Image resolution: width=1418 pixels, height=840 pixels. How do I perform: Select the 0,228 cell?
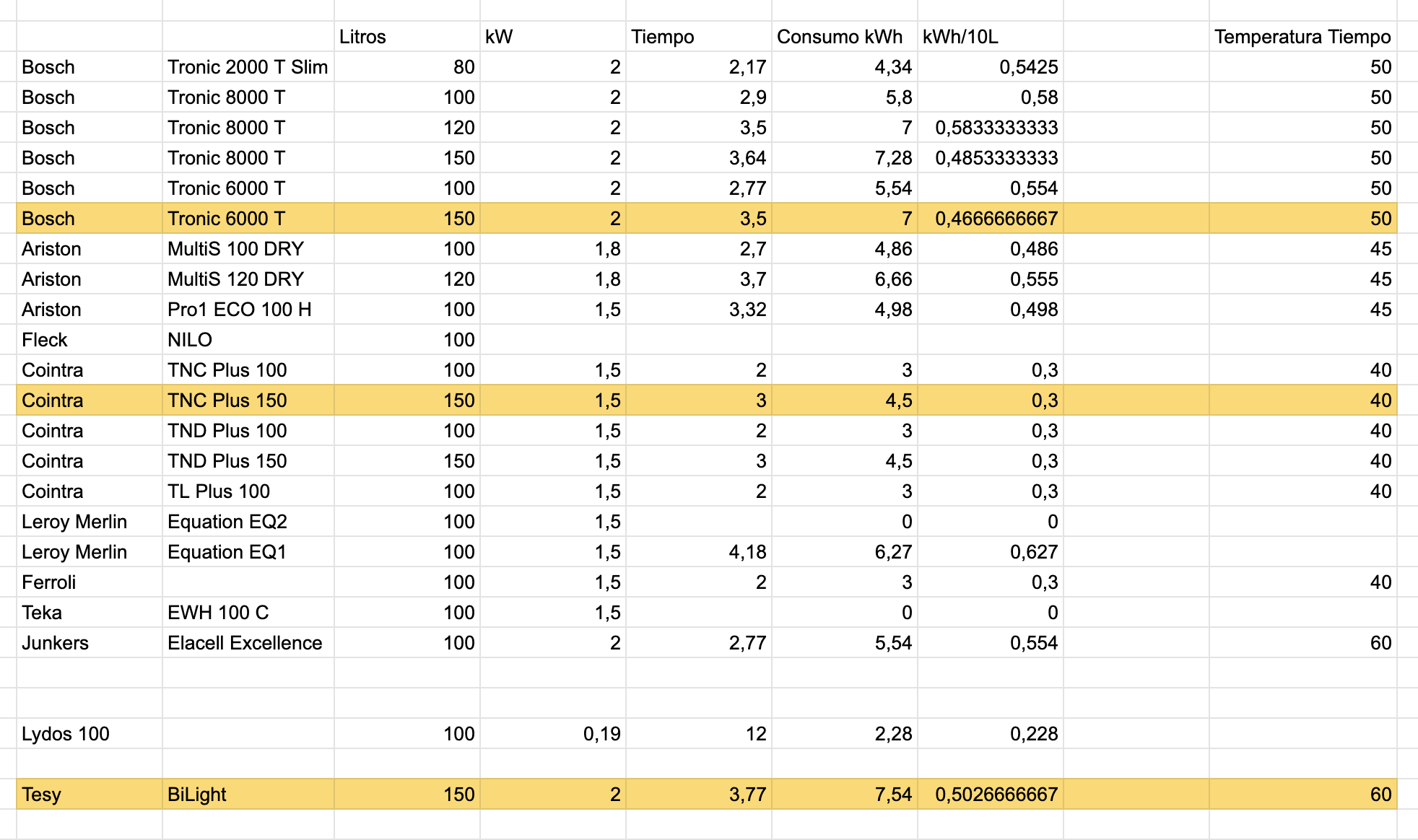click(991, 734)
